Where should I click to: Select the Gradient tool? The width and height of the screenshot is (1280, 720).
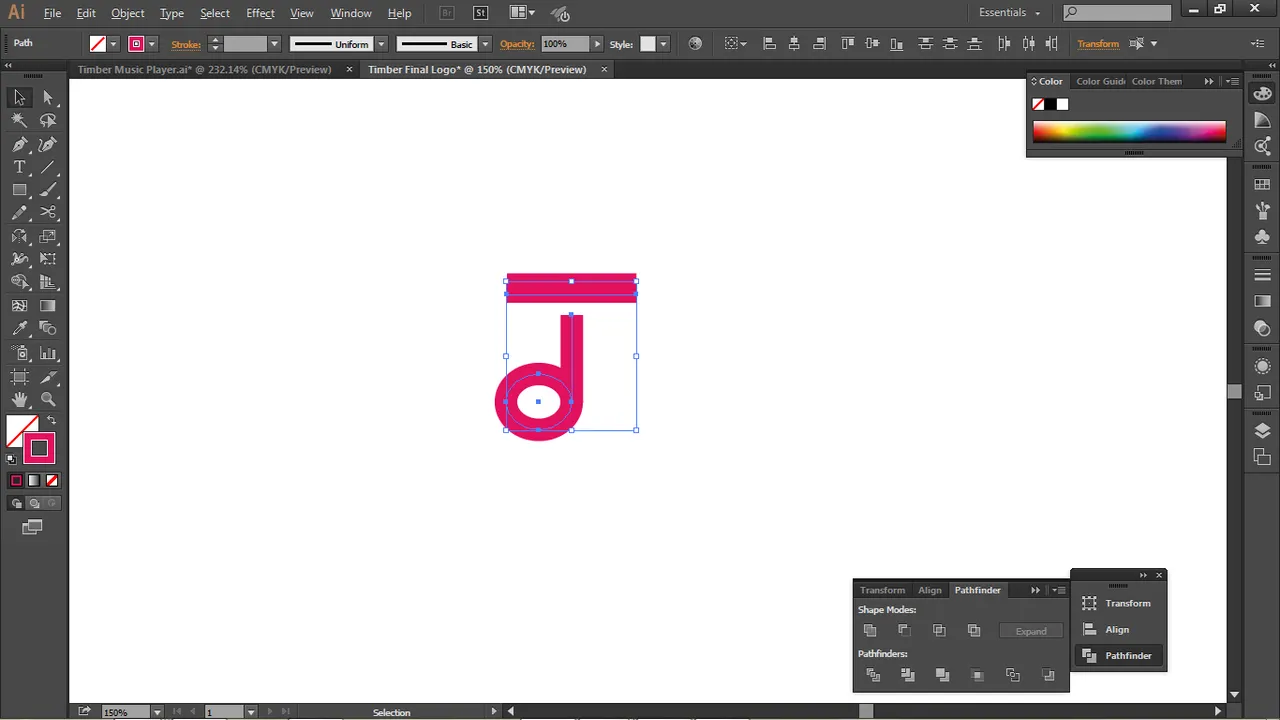pos(48,306)
